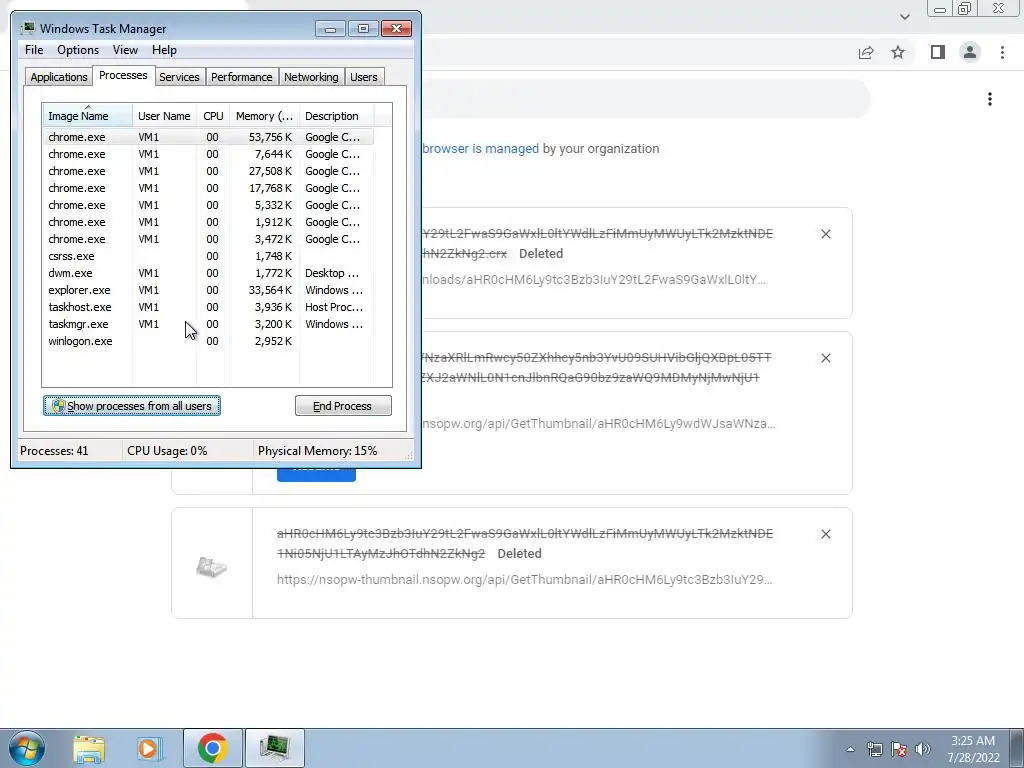This screenshot has width=1024, height=768.
Task: Select the Processes tab
Action: (123, 75)
